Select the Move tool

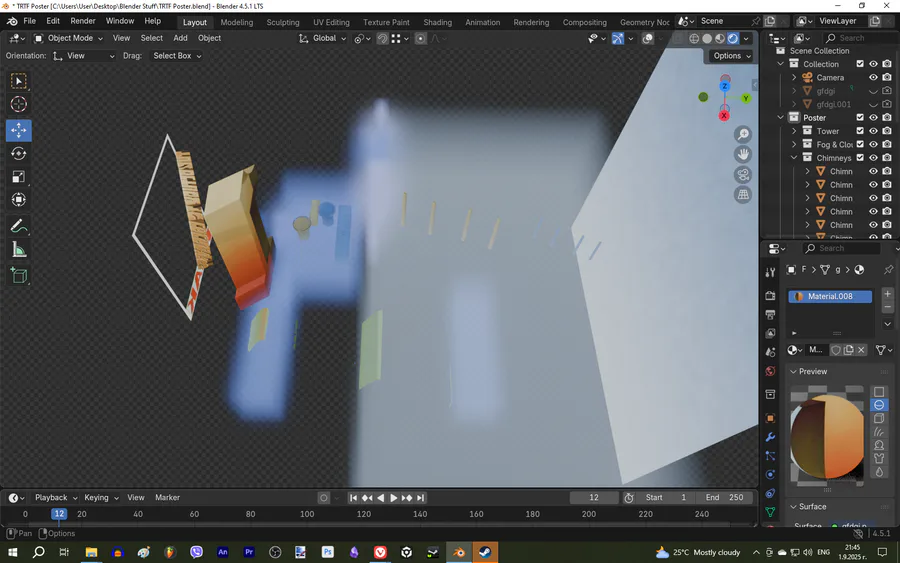18,130
